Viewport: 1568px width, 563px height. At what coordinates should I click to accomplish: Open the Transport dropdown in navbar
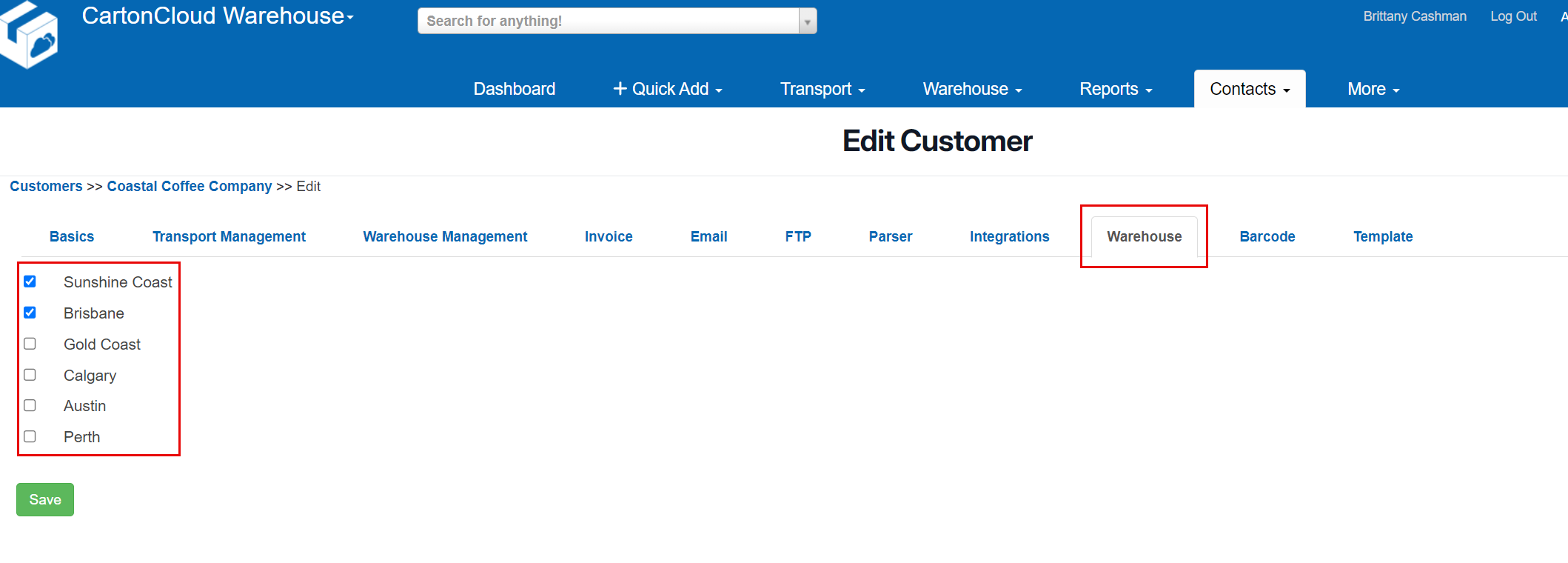click(822, 89)
